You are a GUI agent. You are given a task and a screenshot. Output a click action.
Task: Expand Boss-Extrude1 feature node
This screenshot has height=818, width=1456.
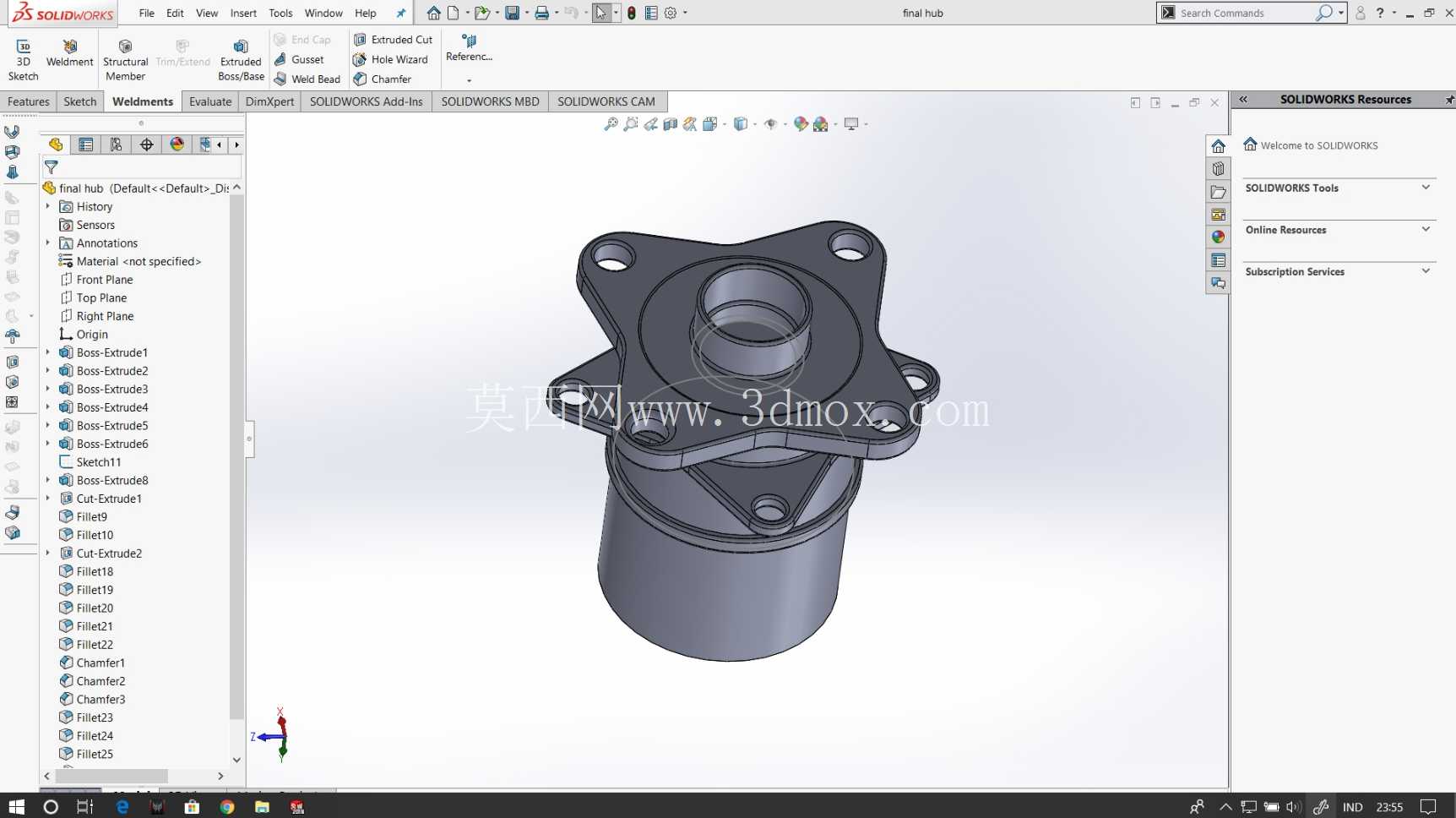click(48, 352)
